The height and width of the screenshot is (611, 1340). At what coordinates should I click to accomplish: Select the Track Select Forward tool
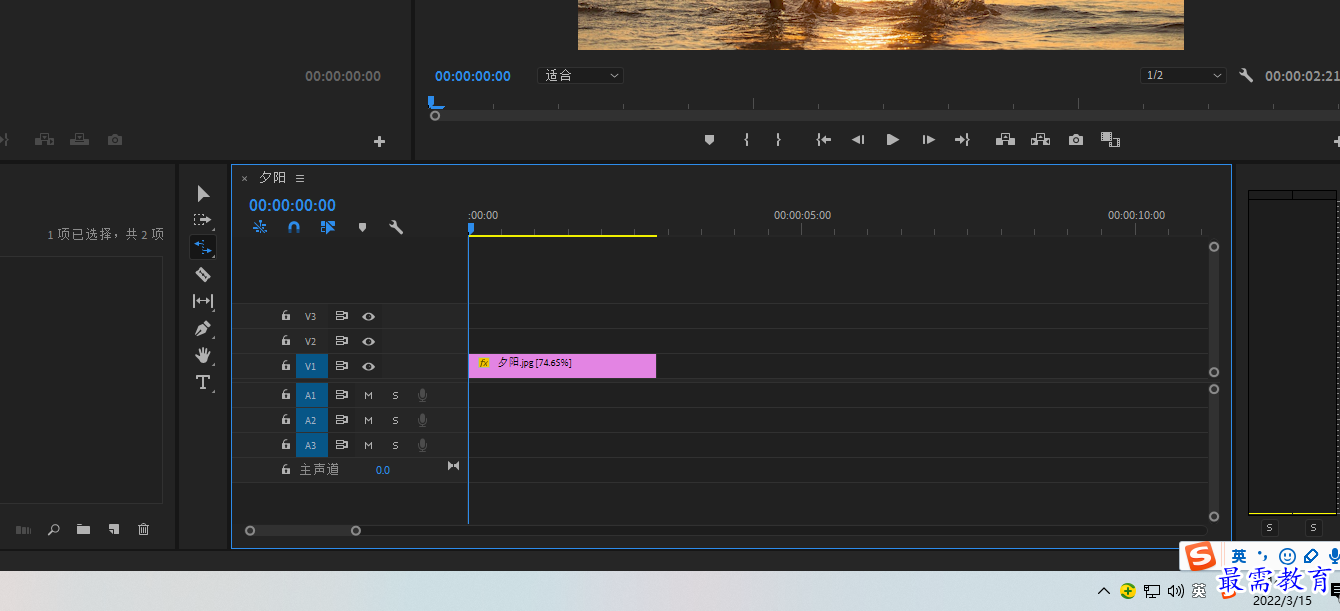point(203,220)
